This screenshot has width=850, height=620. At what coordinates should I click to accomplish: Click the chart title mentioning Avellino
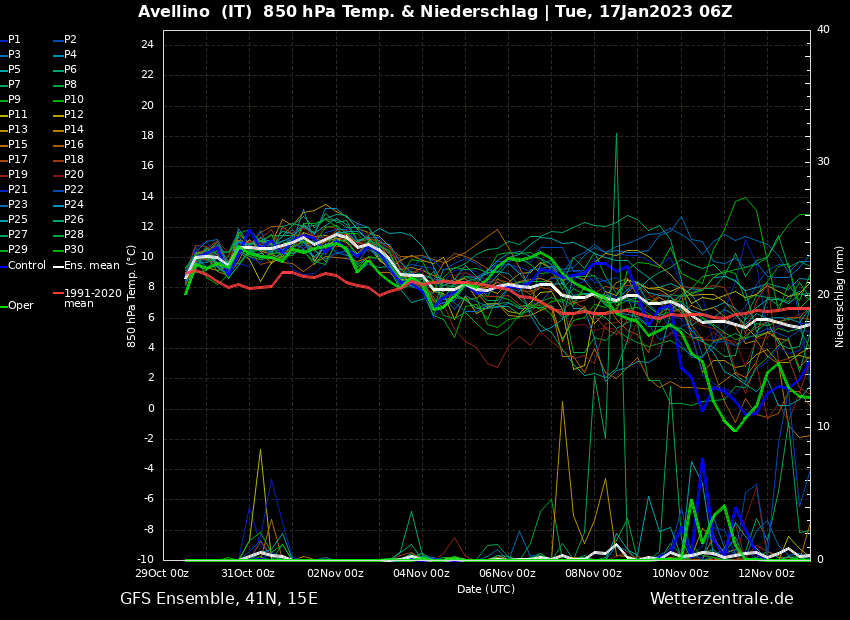coord(435,12)
